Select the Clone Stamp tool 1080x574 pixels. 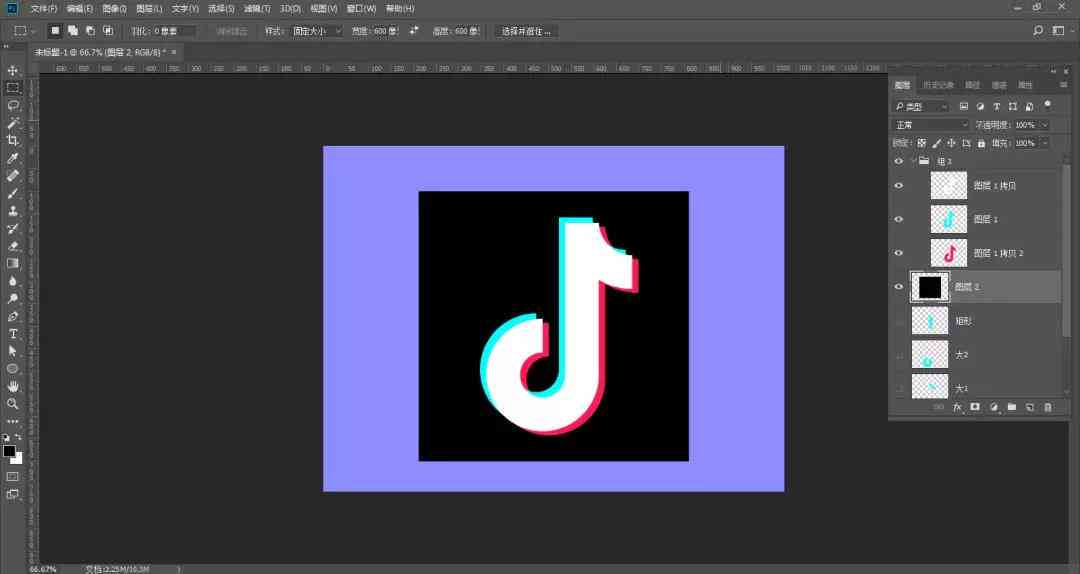12,211
